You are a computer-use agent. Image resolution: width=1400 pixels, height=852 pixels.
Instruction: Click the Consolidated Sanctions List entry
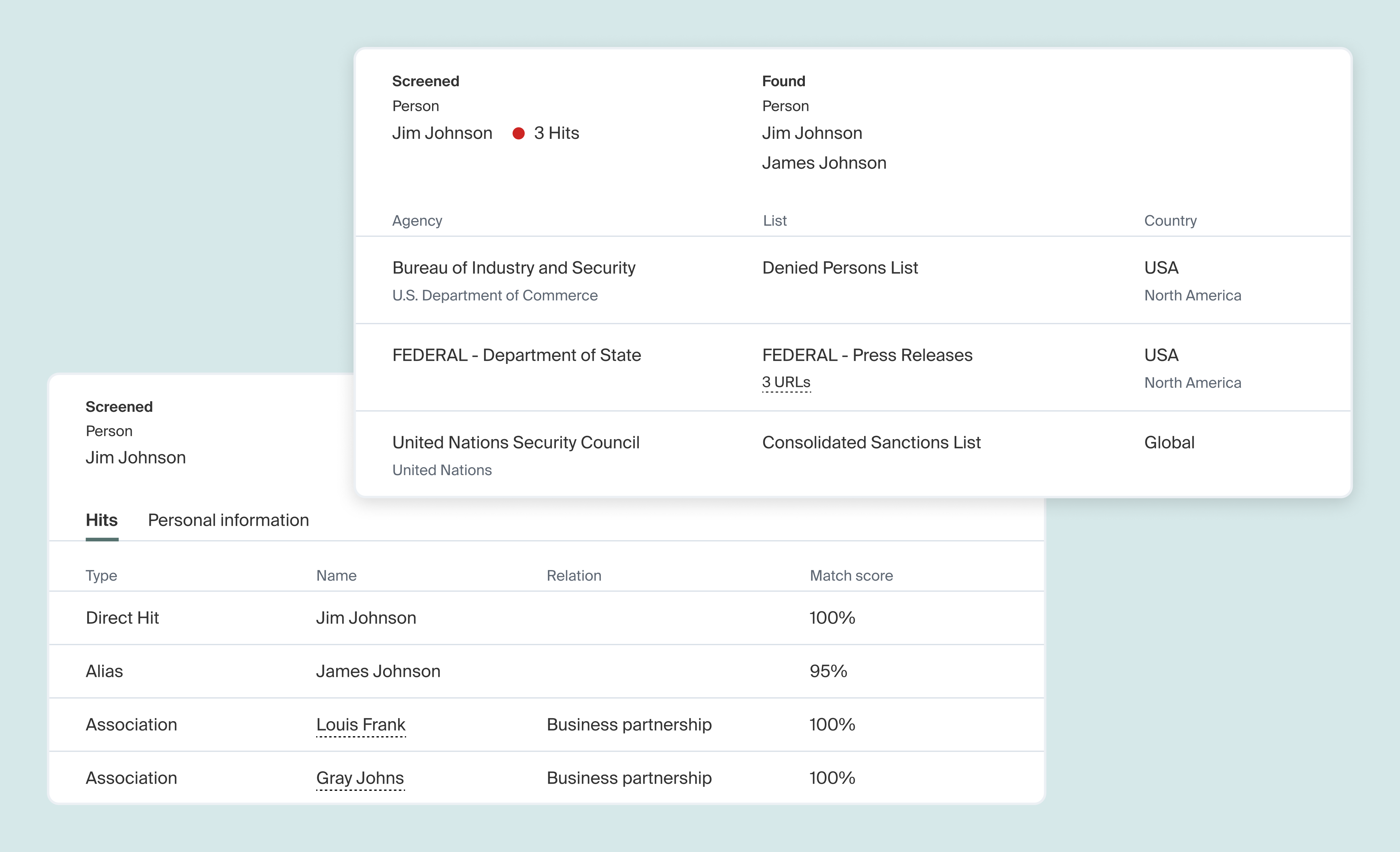coord(871,443)
